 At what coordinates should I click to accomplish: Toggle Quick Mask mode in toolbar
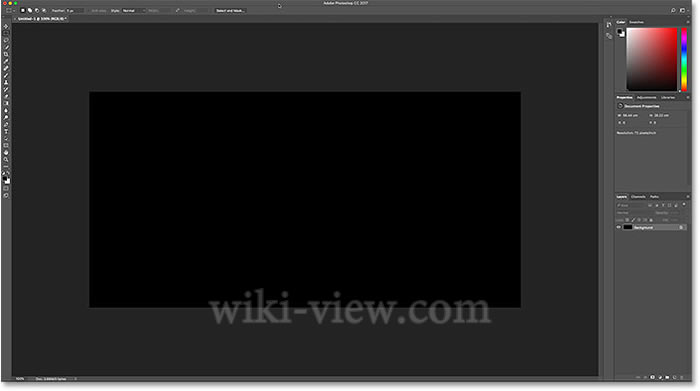point(6,188)
